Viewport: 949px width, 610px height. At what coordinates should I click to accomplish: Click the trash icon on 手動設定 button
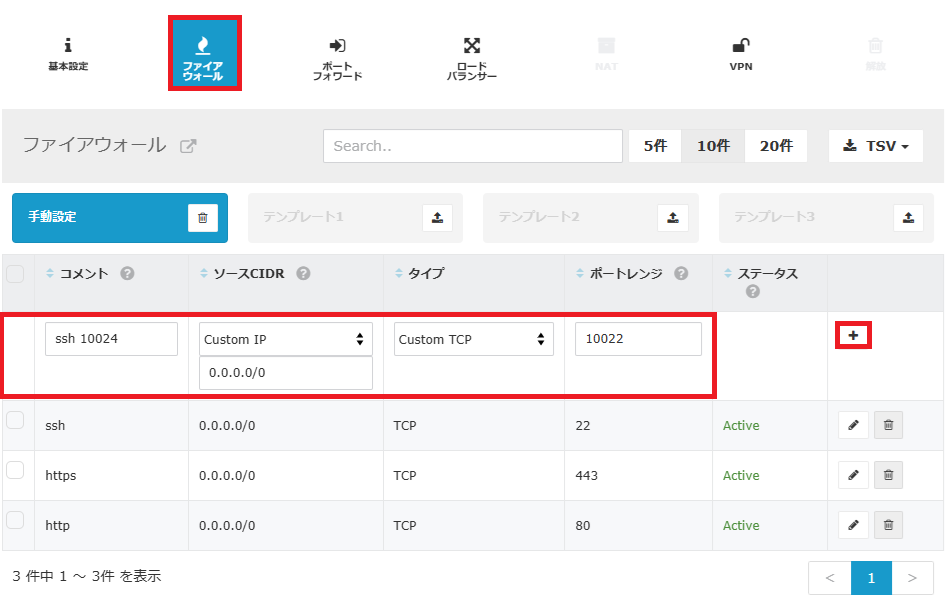tap(202, 217)
